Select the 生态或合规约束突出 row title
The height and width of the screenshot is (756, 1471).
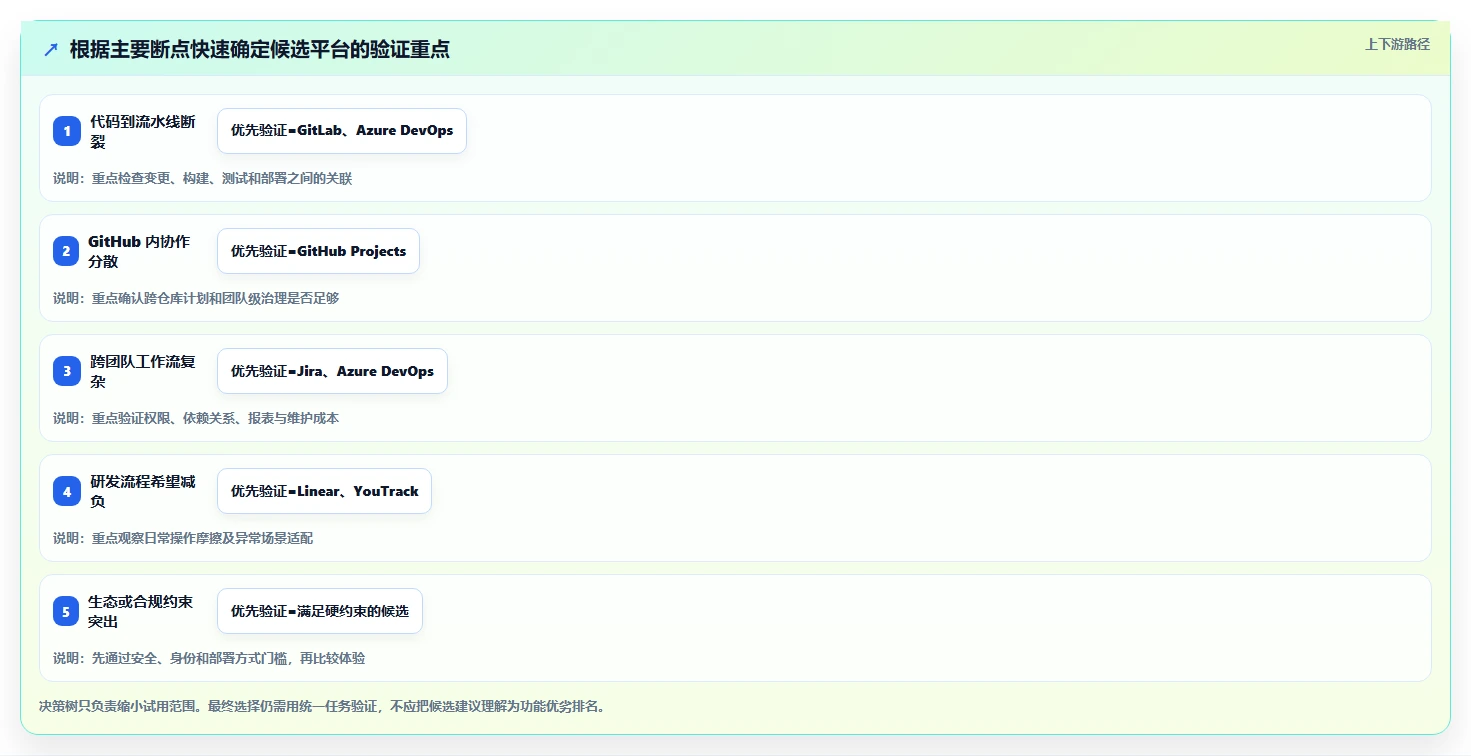pos(141,611)
